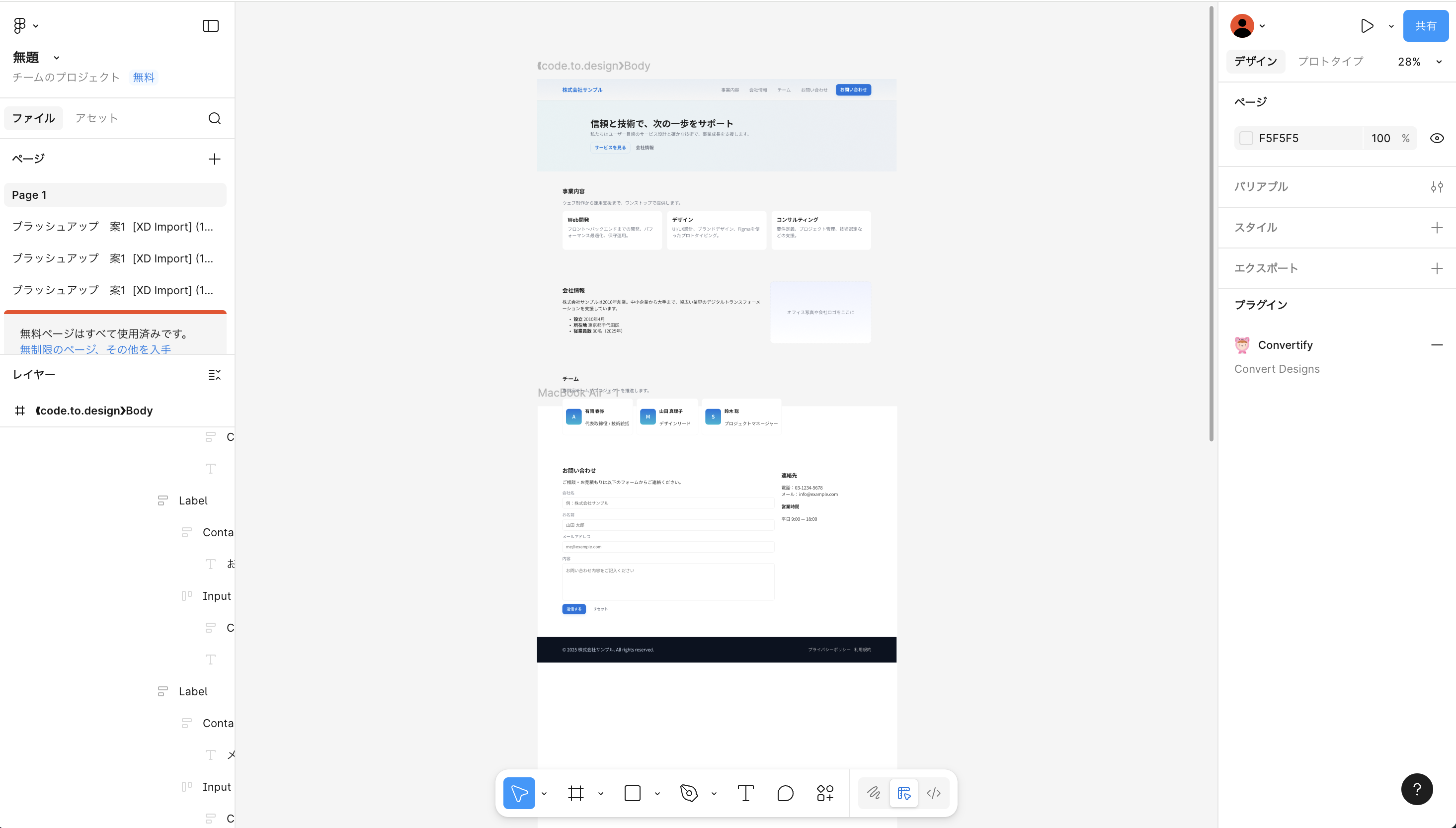The height and width of the screenshot is (828, 1456).
Task: Select the Comment tool
Action: (x=785, y=793)
